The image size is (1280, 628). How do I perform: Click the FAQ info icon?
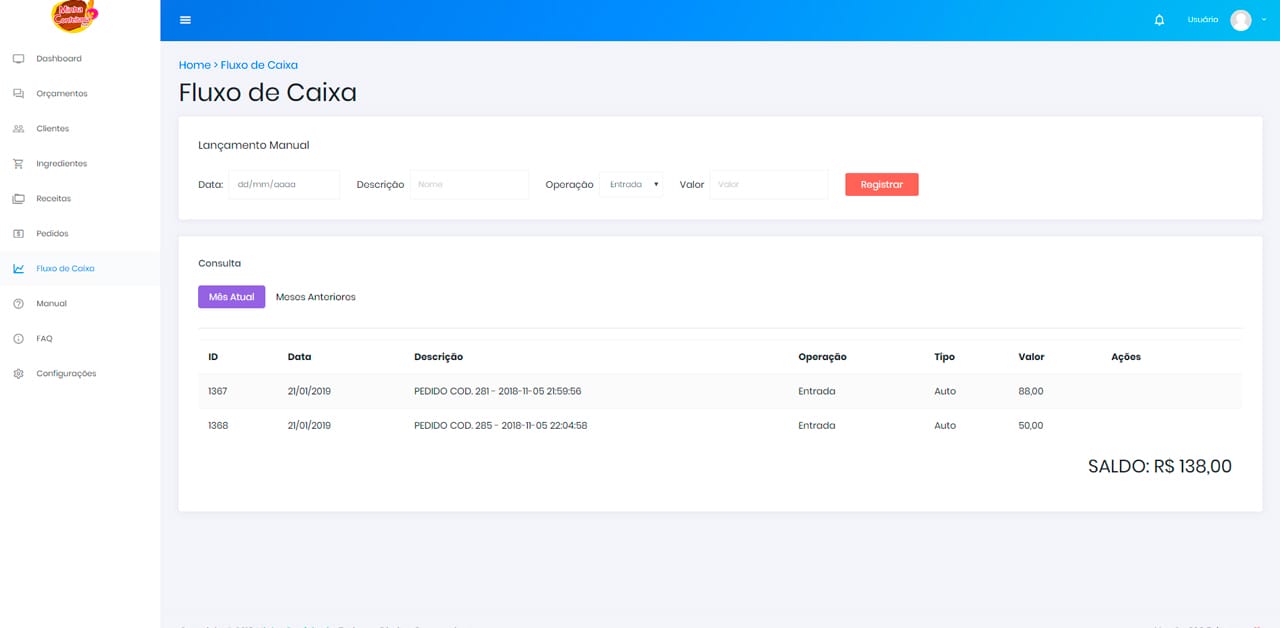point(18,339)
